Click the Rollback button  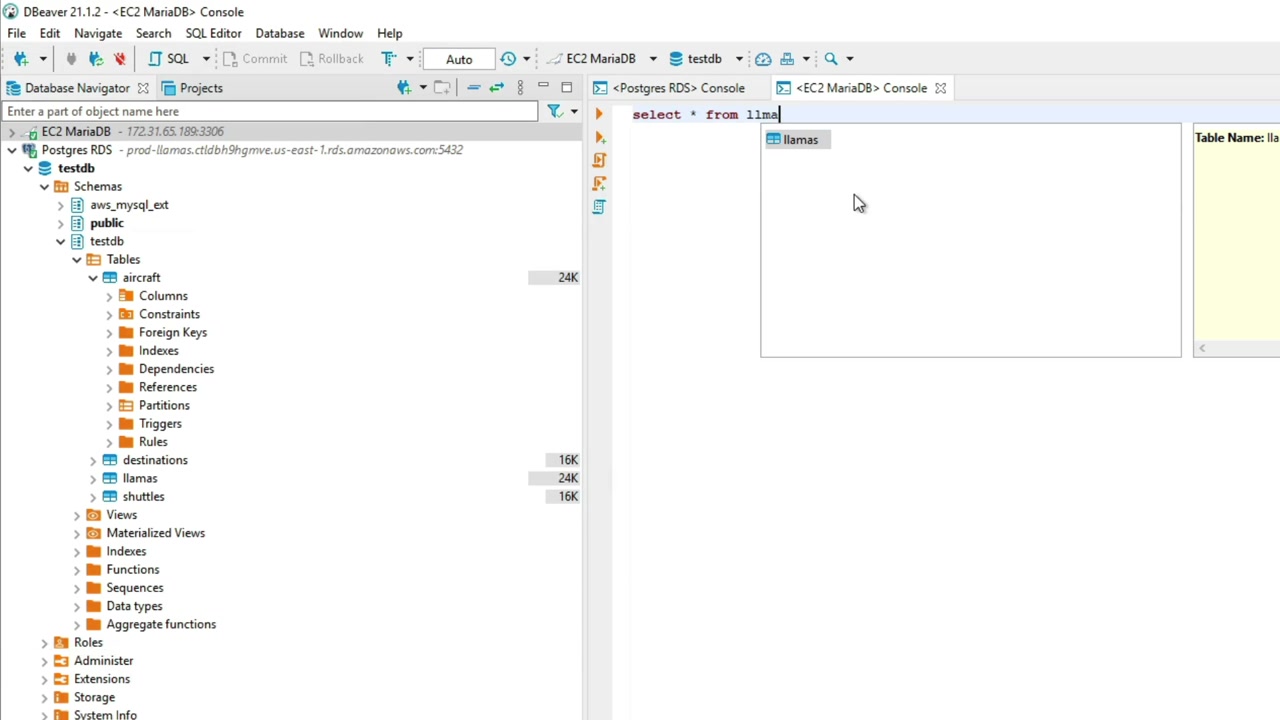pyautogui.click(x=331, y=59)
